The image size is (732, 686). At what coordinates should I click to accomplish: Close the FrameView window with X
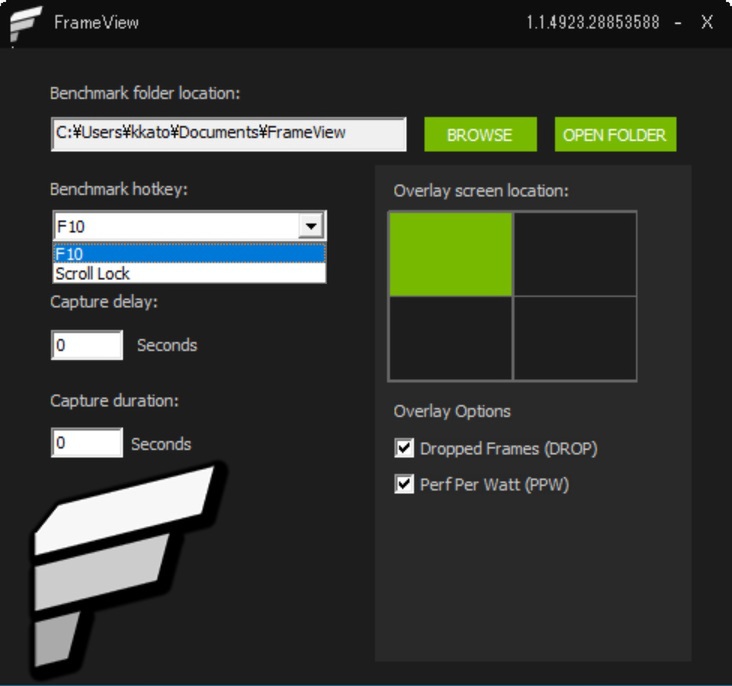tap(707, 22)
